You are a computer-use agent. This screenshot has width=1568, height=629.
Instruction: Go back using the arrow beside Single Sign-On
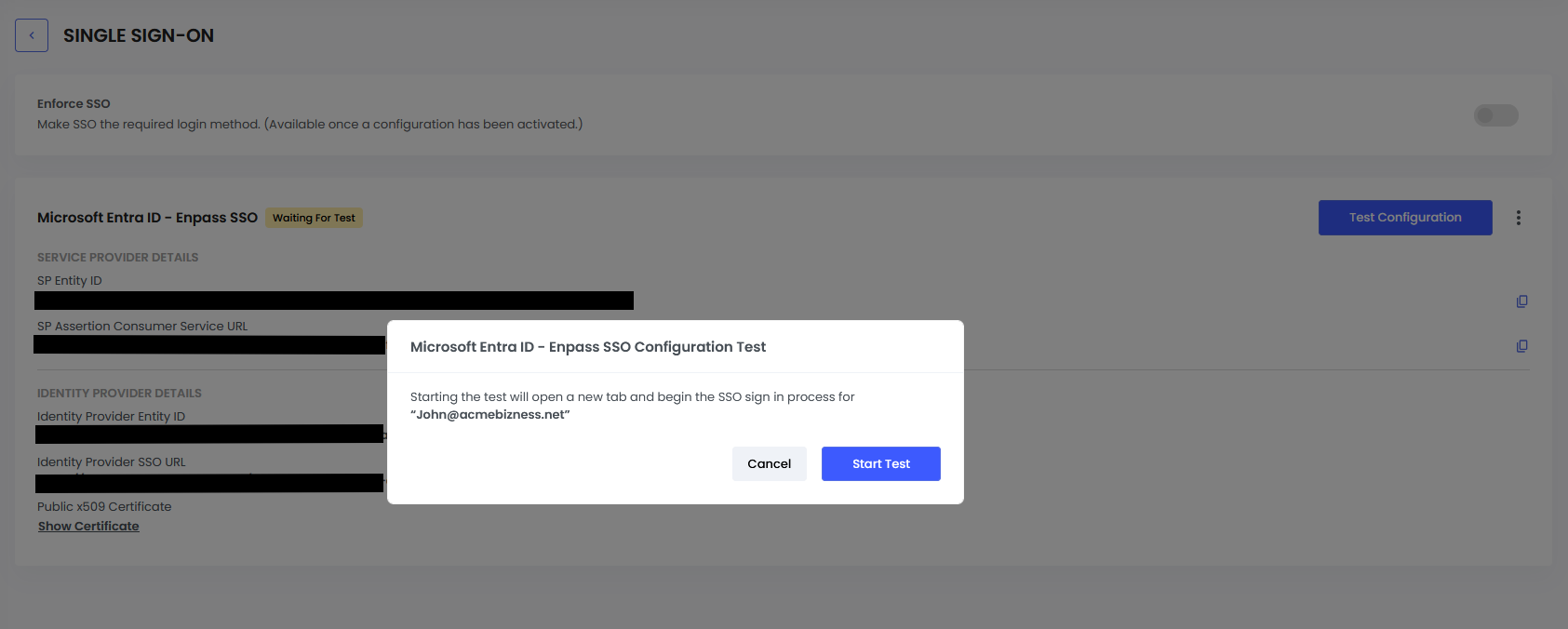point(32,35)
